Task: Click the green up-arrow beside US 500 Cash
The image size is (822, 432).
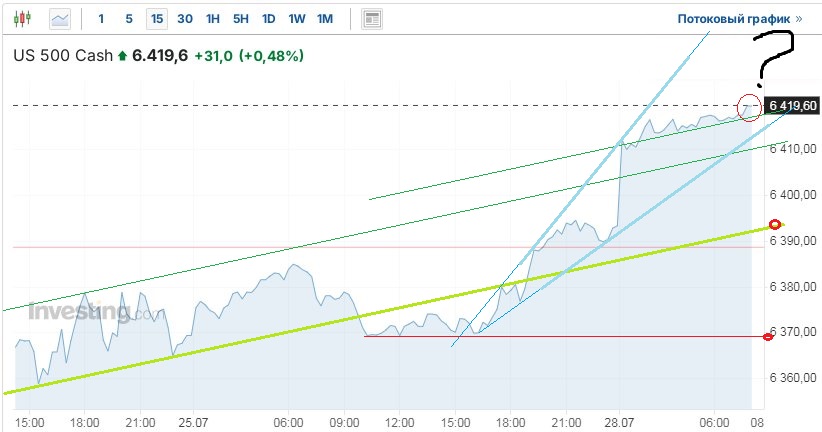Action: pos(122,56)
